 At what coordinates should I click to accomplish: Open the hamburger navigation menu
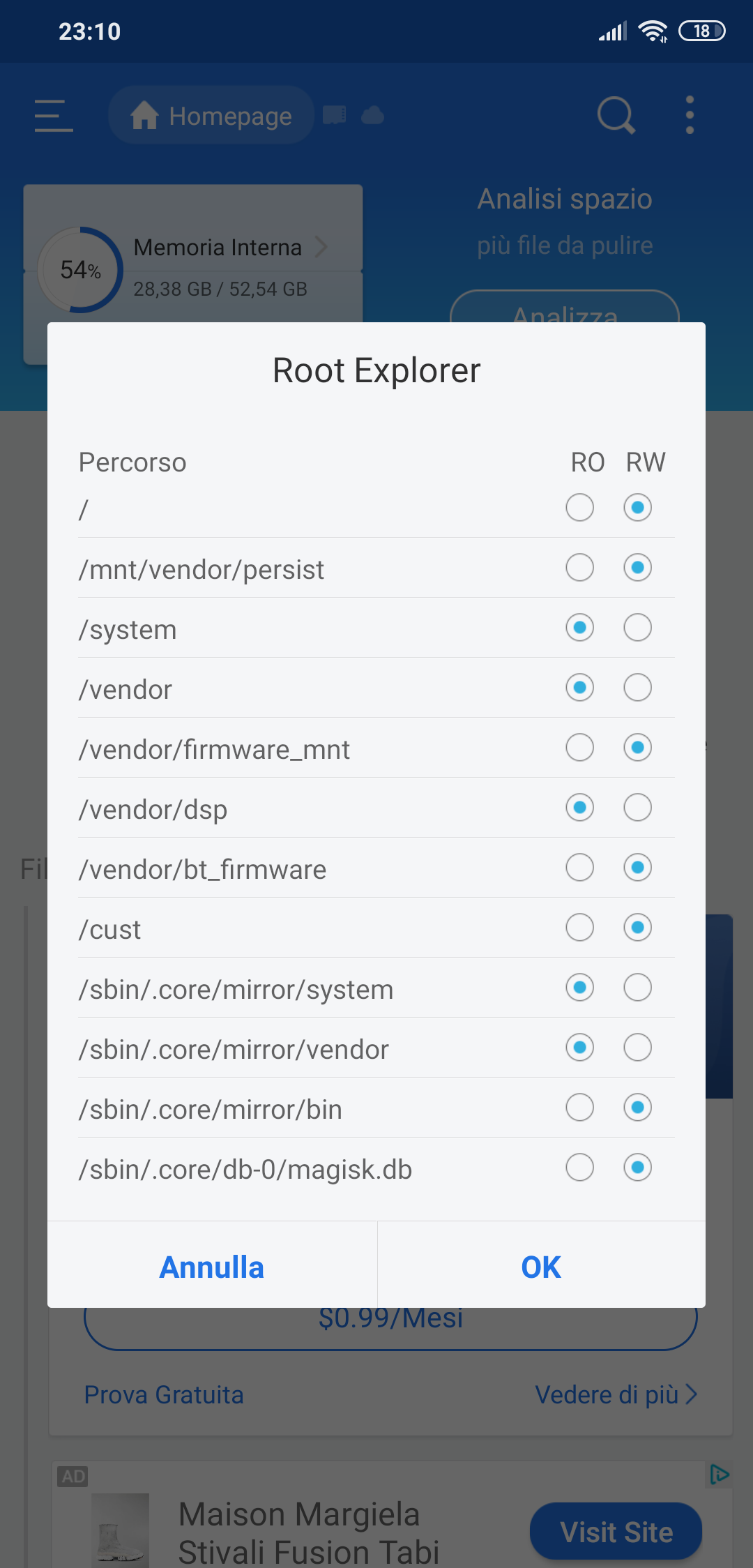click(54, 115)
